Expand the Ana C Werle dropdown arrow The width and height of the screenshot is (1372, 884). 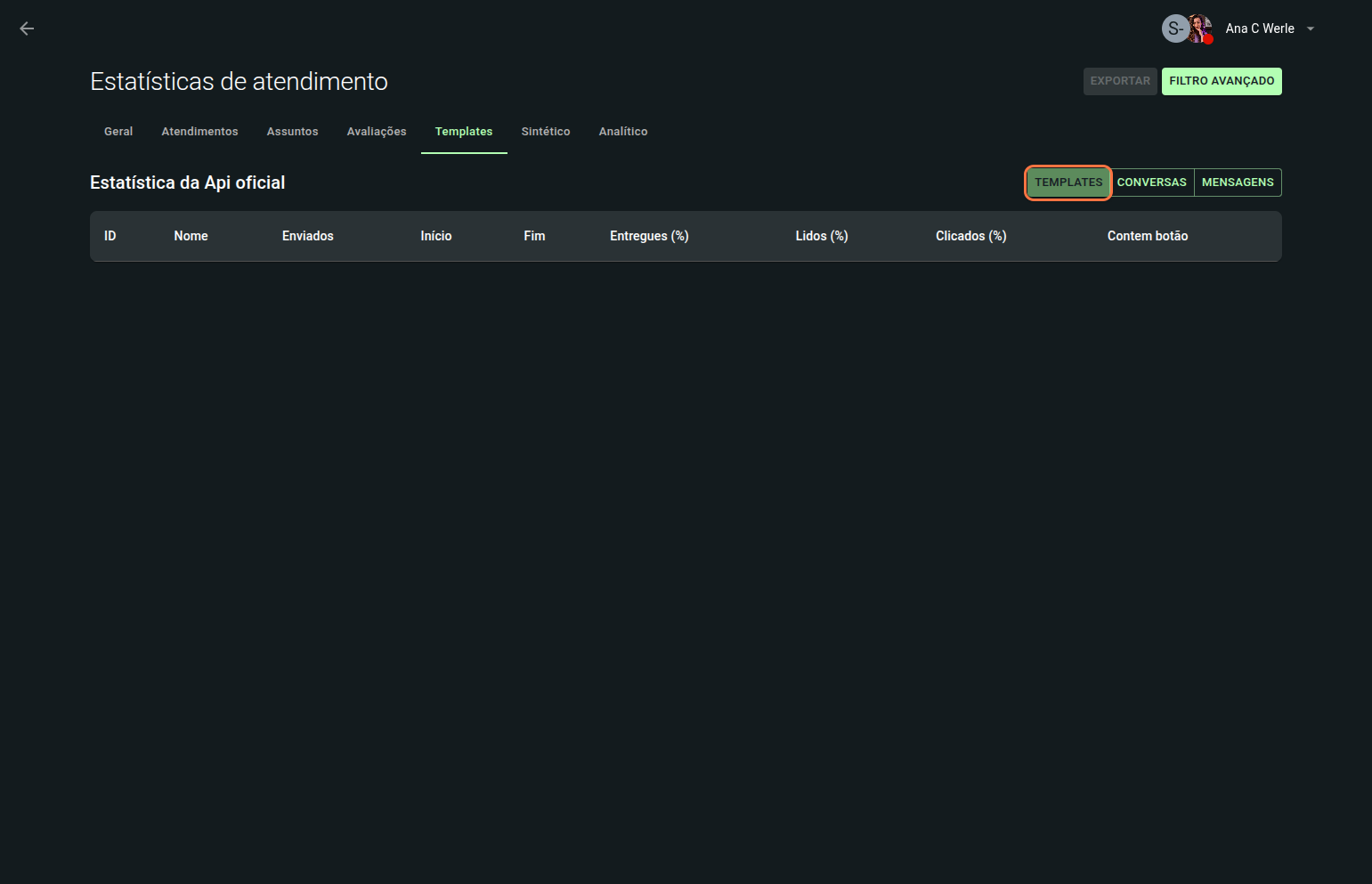pos(1311,28)
